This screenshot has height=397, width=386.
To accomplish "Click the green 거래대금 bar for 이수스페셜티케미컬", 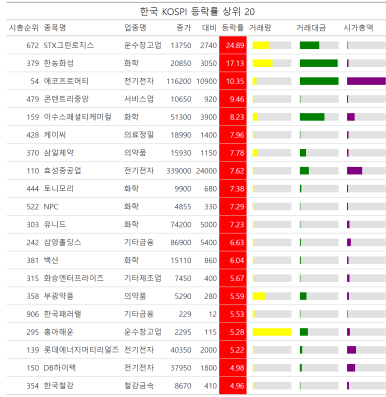I will pyautogui.click(x=312, y=117).
